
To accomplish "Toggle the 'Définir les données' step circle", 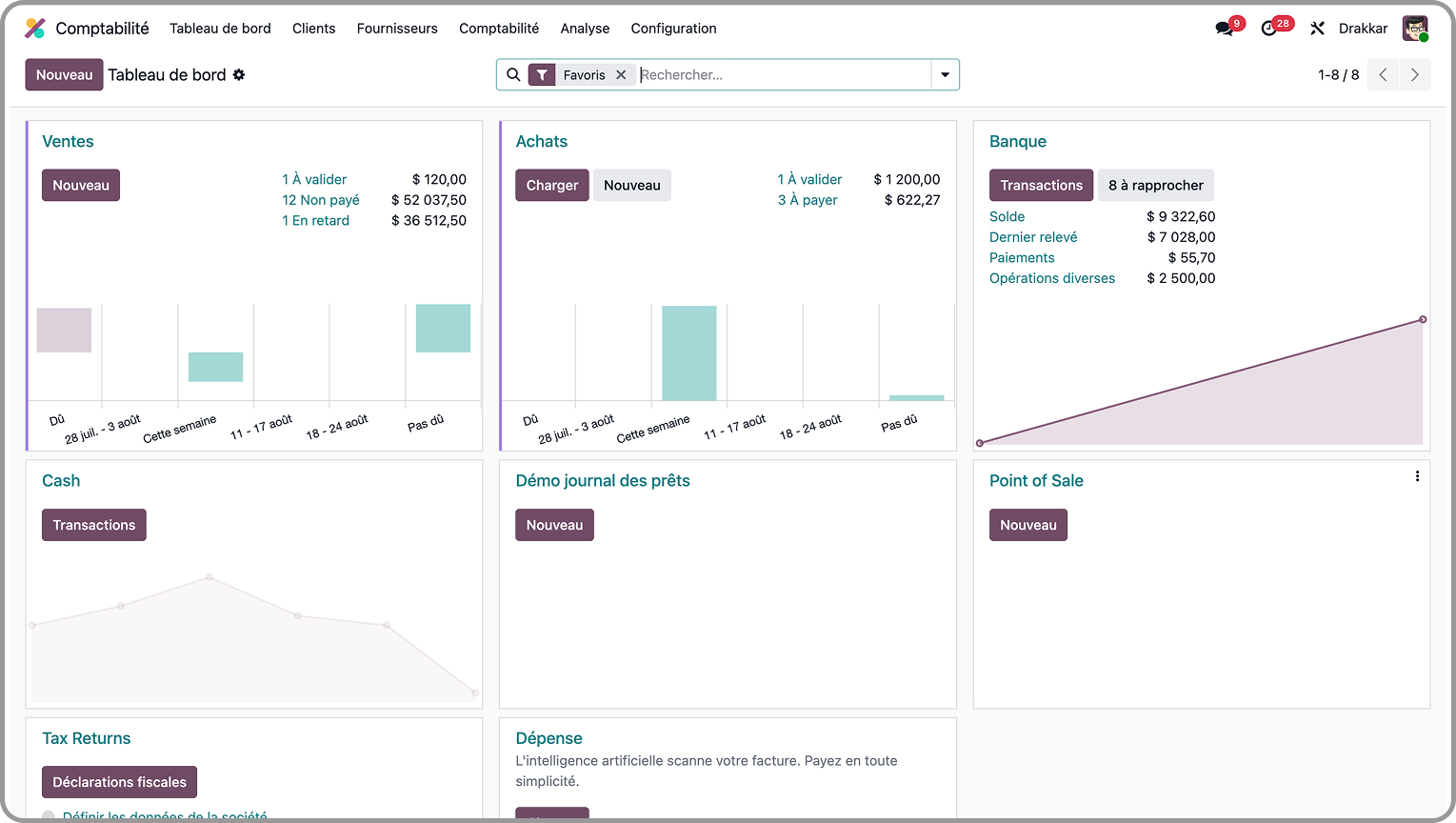I will 49,816.
